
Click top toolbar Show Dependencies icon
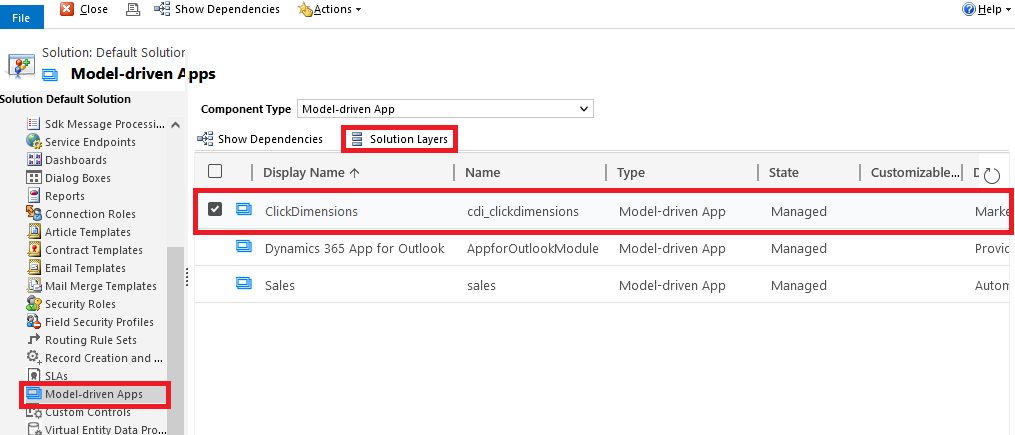tap(162, 9)
